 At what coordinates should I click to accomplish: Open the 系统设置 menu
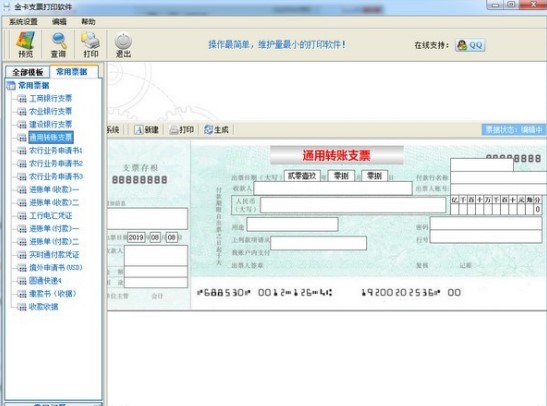pyautogui.click(x=23, y=22)
